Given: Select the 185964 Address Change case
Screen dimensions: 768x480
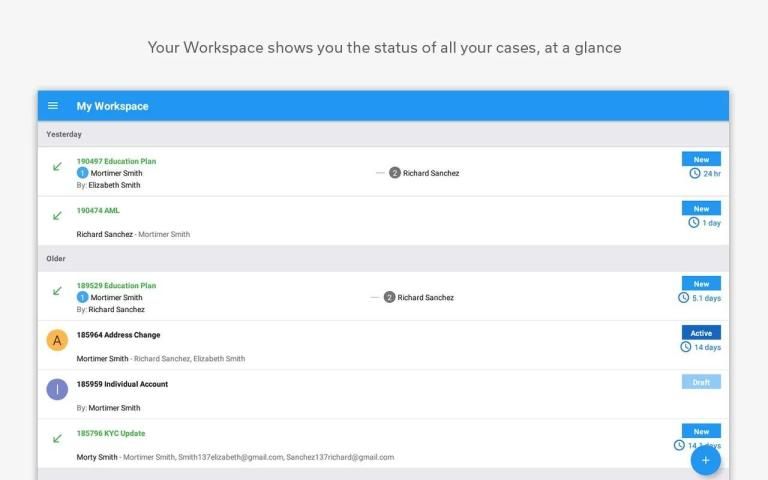Looking at the screenshot, I should click(x=118, y=335).
